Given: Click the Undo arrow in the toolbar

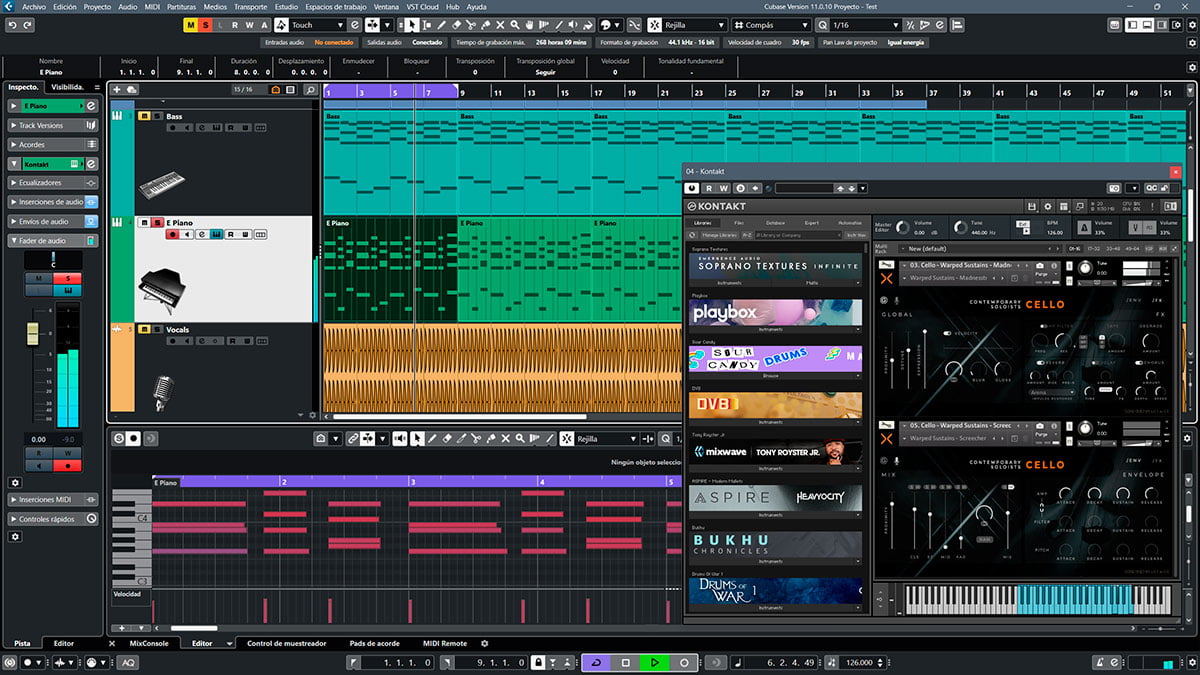Looking at the screenshot, I should (x=14, y=24).
